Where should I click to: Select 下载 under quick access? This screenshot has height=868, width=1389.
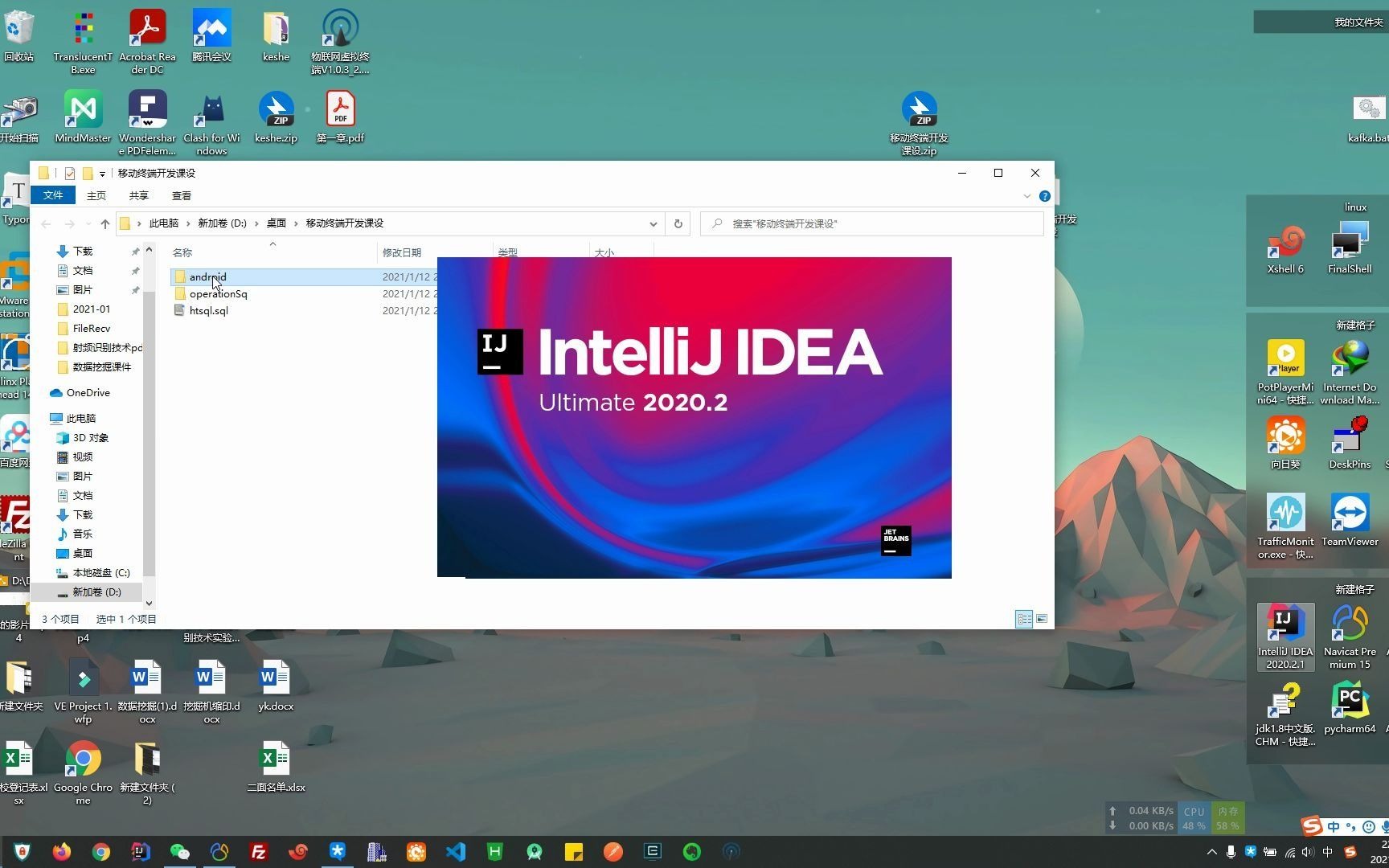coord(83,252)
